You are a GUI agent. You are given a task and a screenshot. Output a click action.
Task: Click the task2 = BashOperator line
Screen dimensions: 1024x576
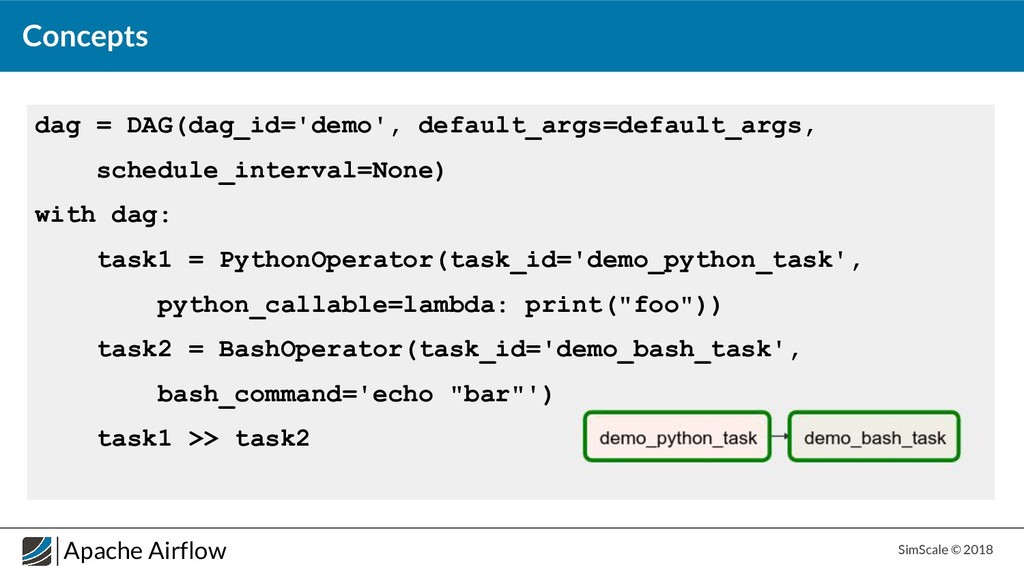(x=449, y=349)
